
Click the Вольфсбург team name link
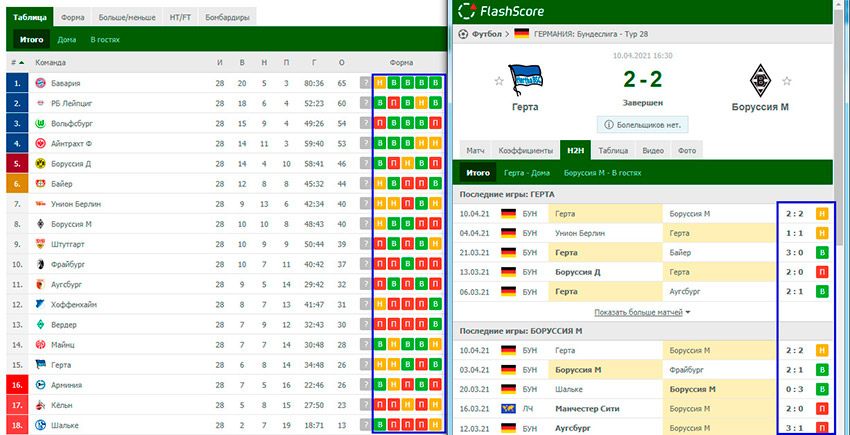[72, 124]
